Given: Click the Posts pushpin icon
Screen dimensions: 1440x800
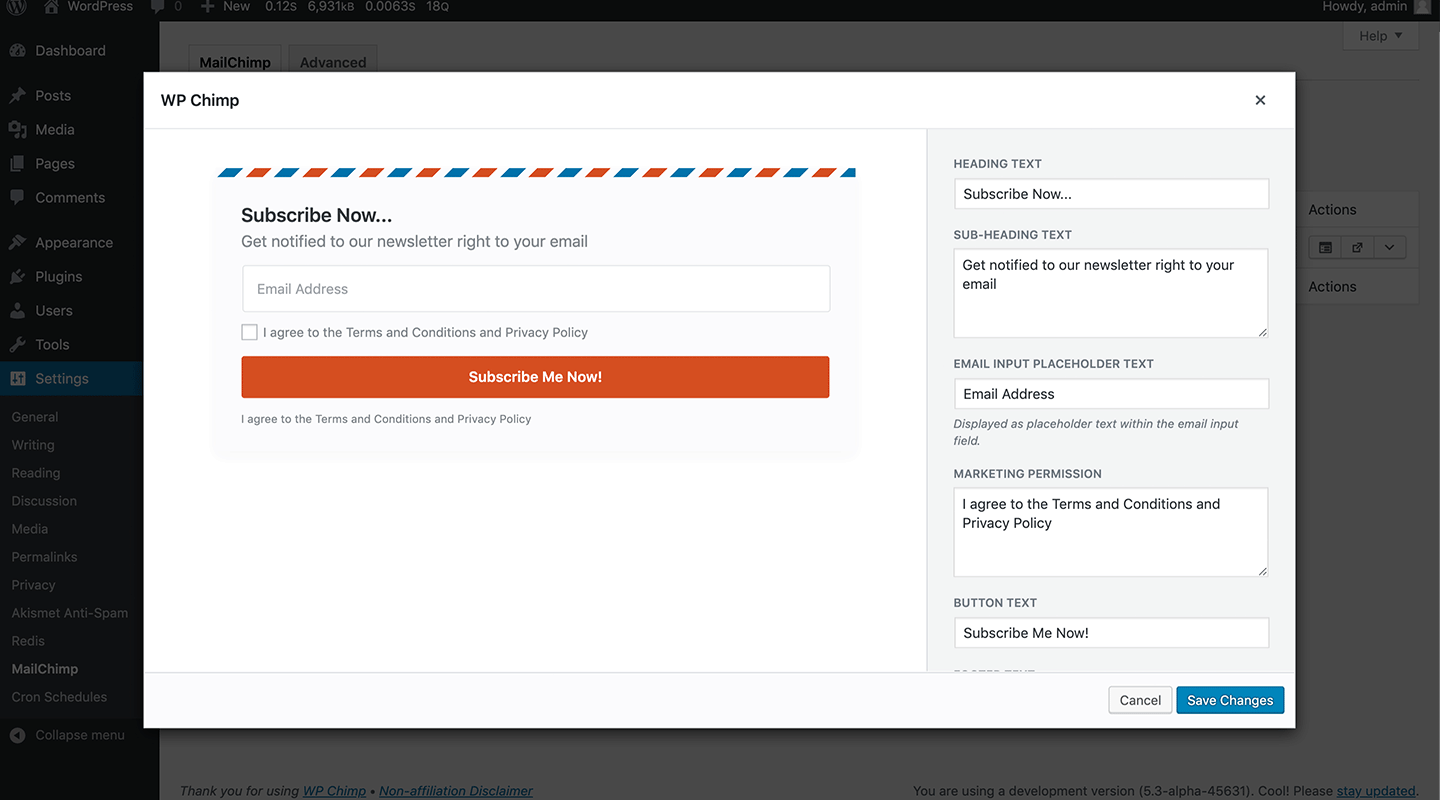Looking at the screenshot, I should click(18, 96).
